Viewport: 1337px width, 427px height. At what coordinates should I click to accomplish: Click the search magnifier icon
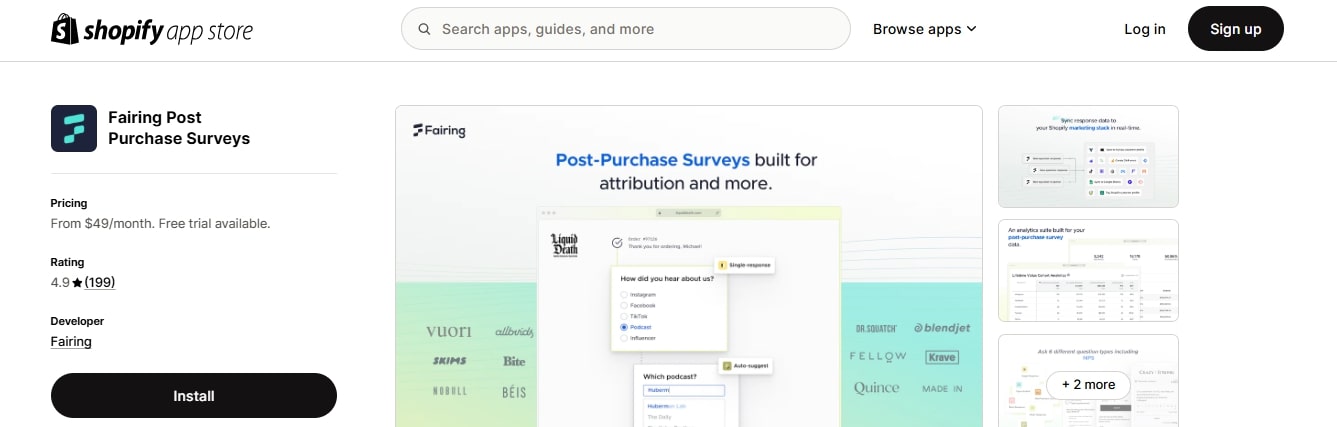pyautogui.click(x=424, y=29)
